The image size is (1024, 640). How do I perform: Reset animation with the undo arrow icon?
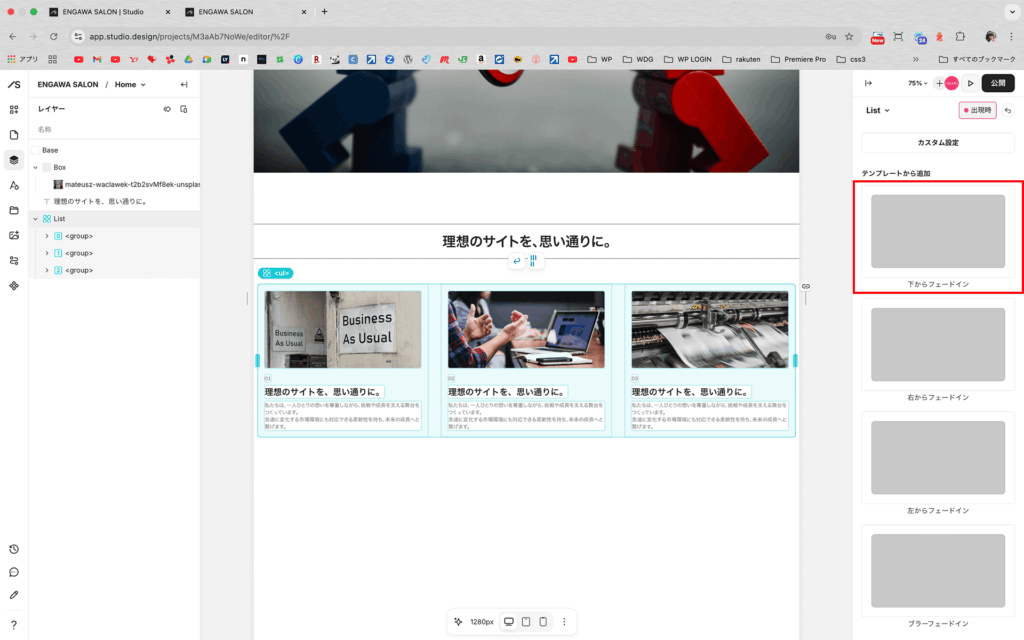click(1008, 110)
